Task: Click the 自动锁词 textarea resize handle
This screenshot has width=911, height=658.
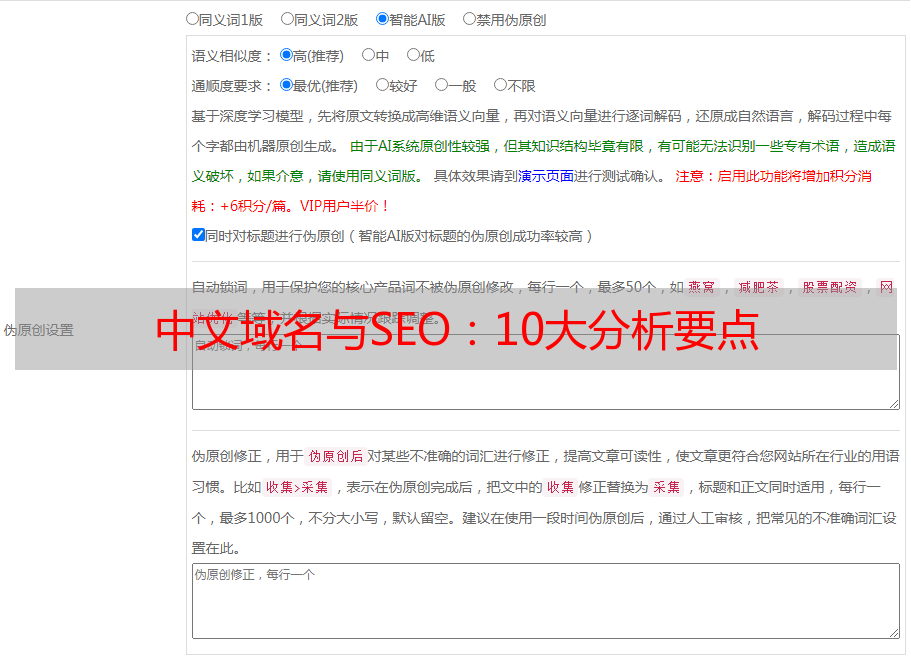Action: 893,402
